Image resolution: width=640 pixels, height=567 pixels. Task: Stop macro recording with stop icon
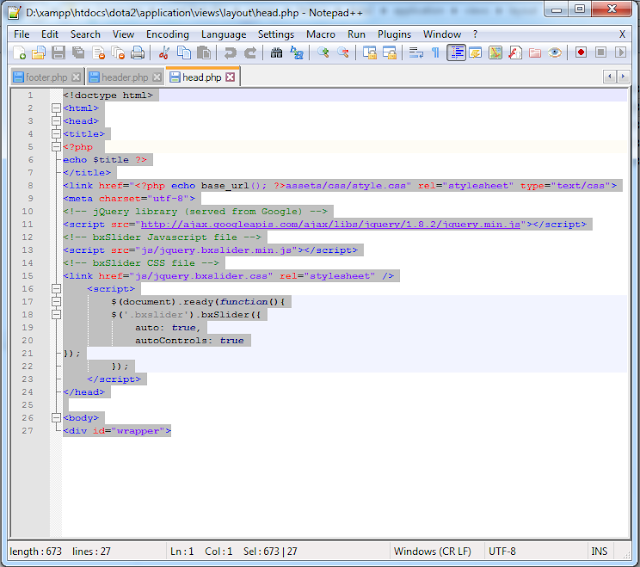600,53
